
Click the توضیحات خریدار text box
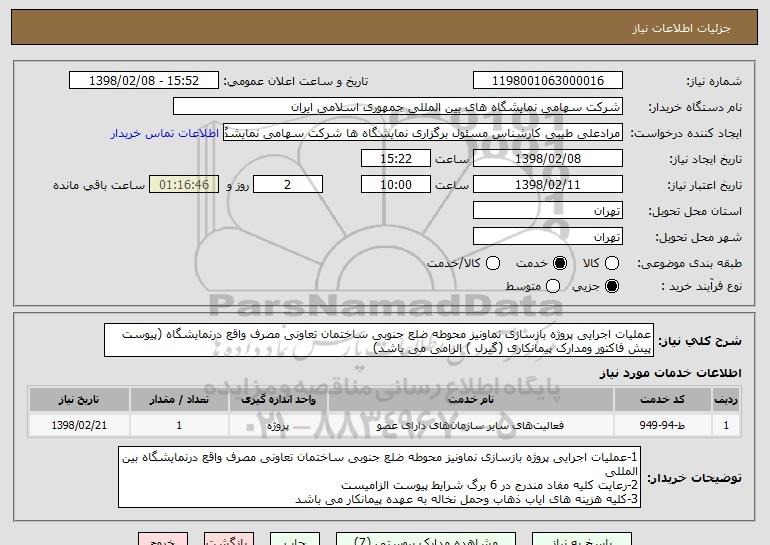click(379, 477)
